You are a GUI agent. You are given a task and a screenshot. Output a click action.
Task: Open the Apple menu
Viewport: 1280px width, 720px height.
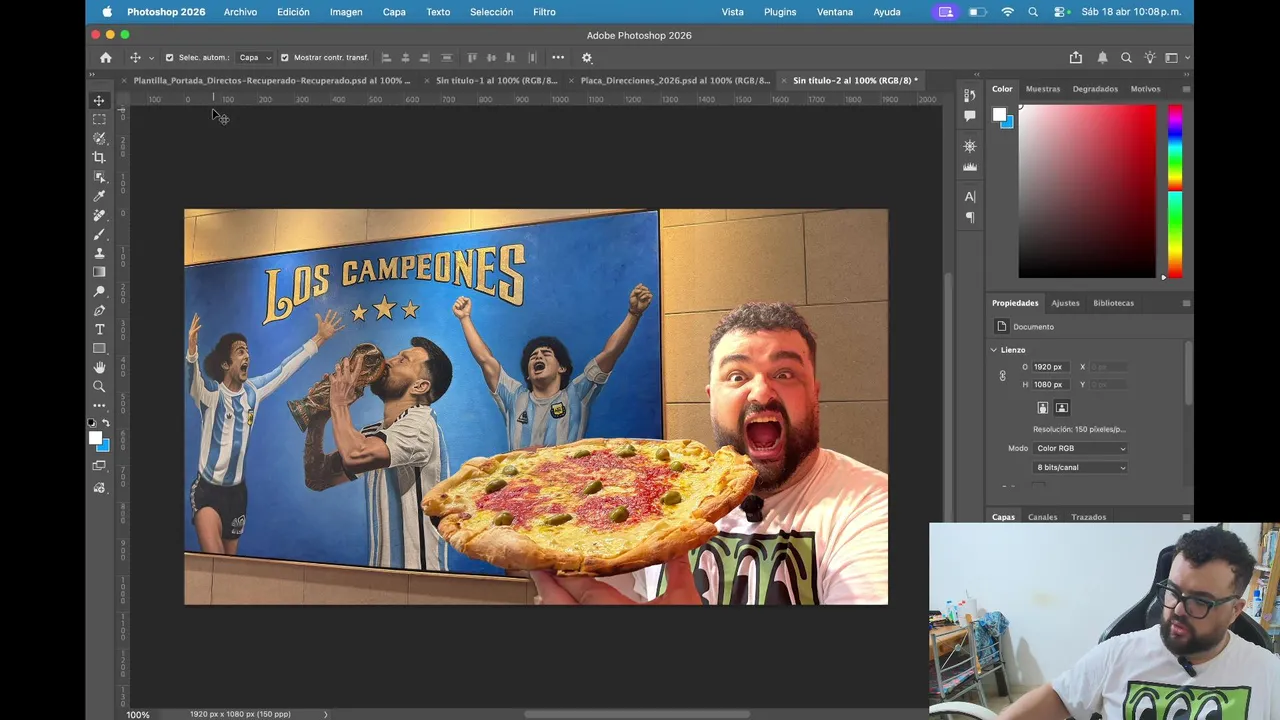pos(107,12)
